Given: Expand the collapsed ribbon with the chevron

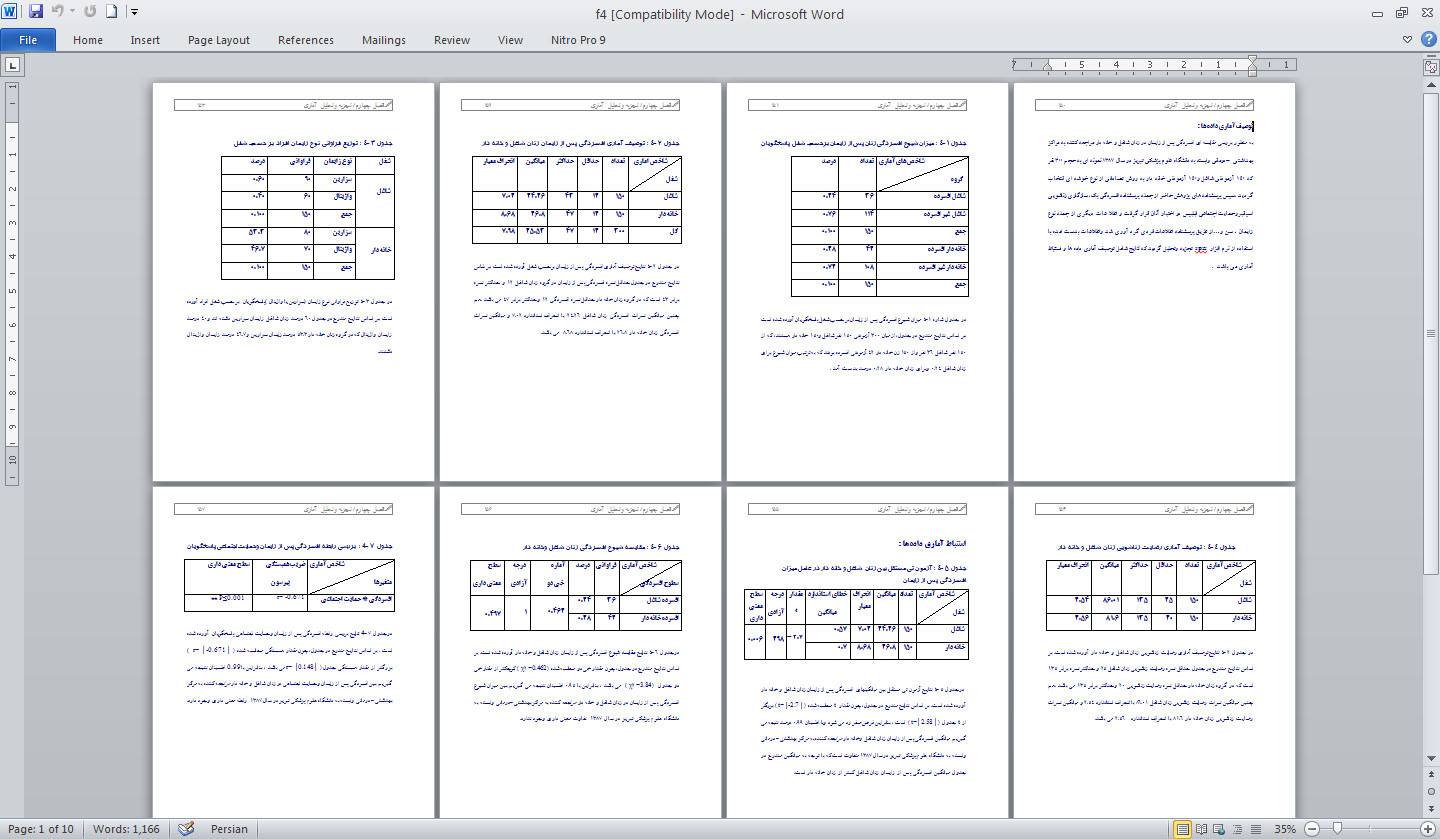Looking at the screenshot, I should pos(1408,40).
